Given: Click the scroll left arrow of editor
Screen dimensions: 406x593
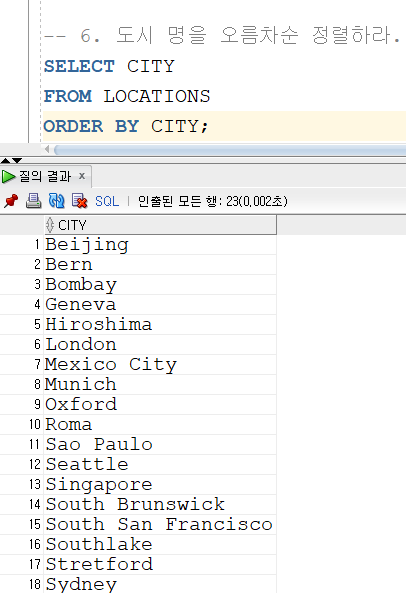Looking at the screenshot, I should pyautogui.click(x=47, y=149).
